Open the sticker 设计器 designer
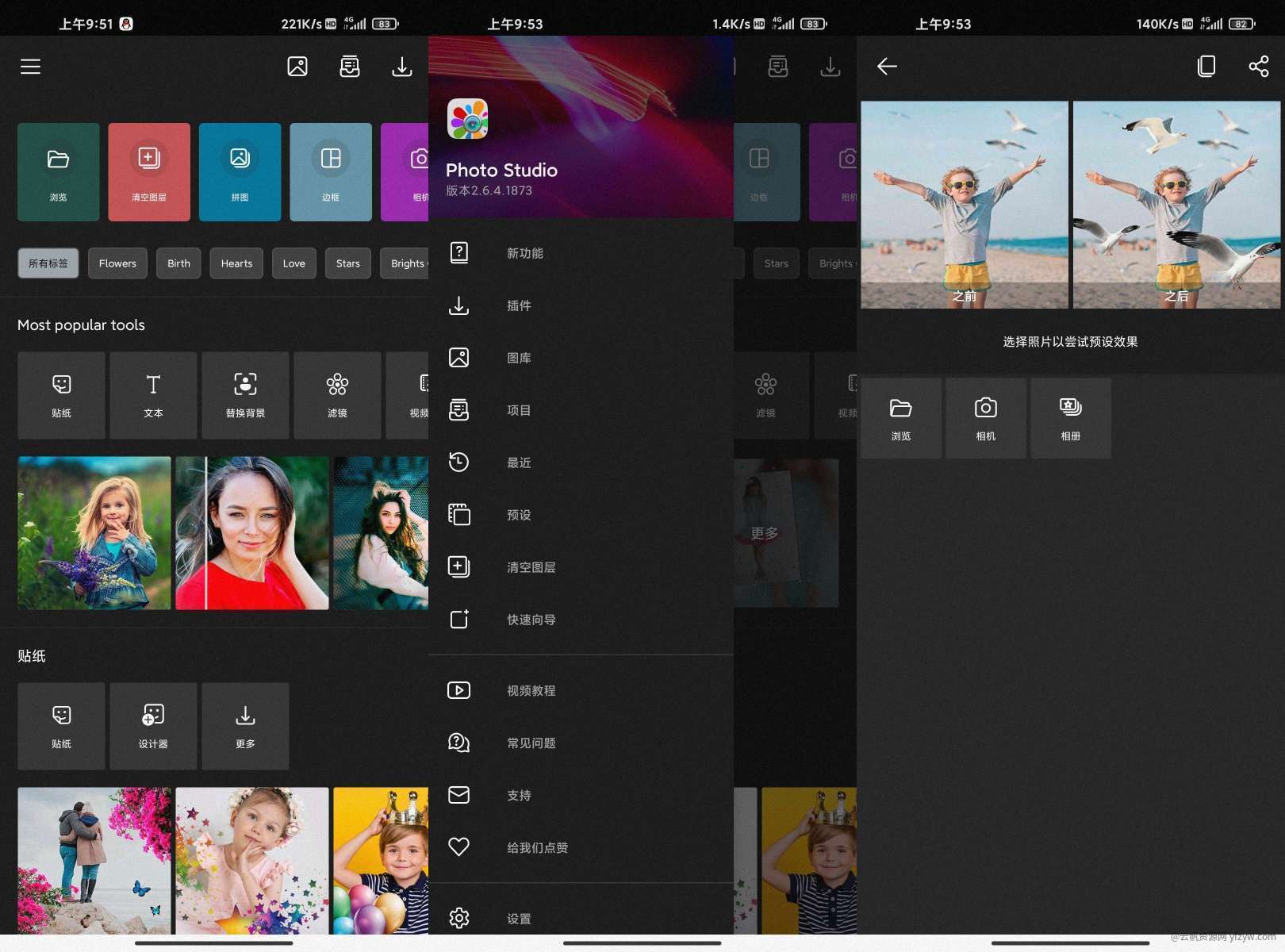 pyautogui.click(x=153, y=726)
